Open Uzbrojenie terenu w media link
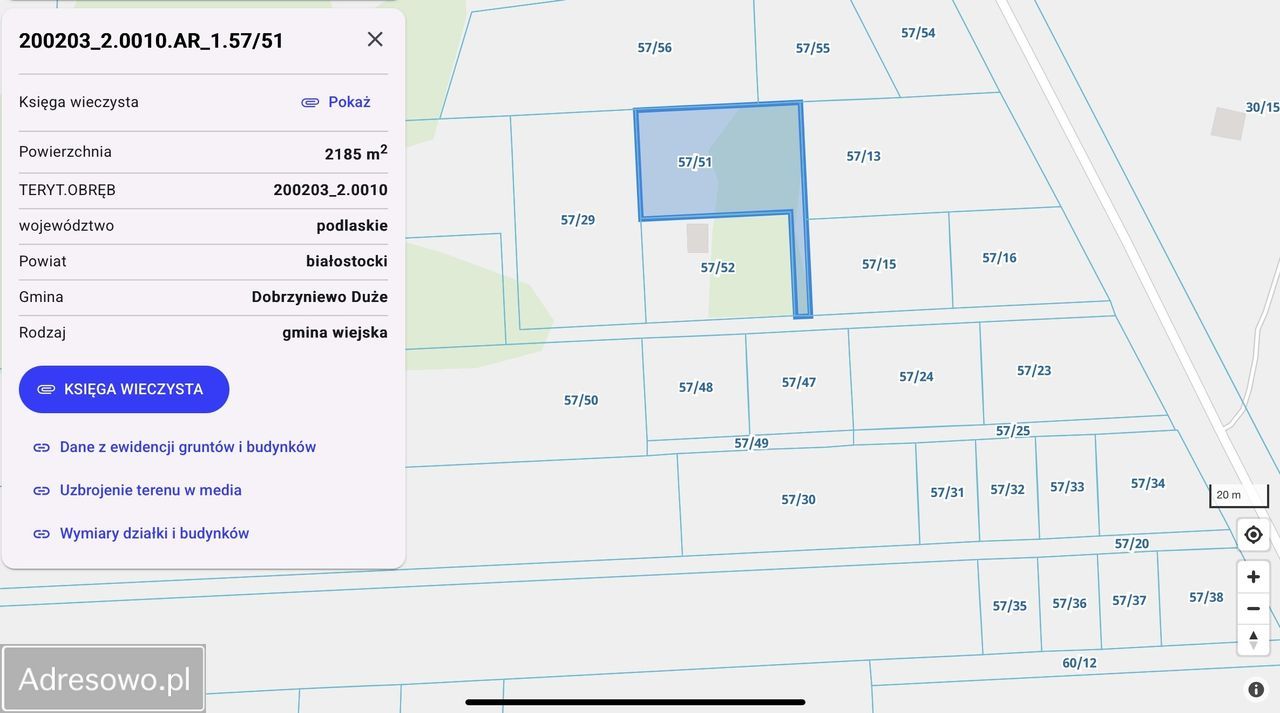The width and height of the screenshot is (1280, 713). [x=151, y=490]
